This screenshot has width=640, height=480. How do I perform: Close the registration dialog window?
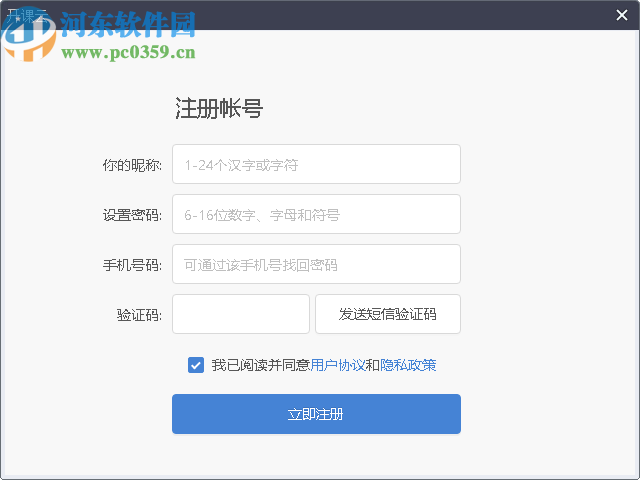[622, 15]
